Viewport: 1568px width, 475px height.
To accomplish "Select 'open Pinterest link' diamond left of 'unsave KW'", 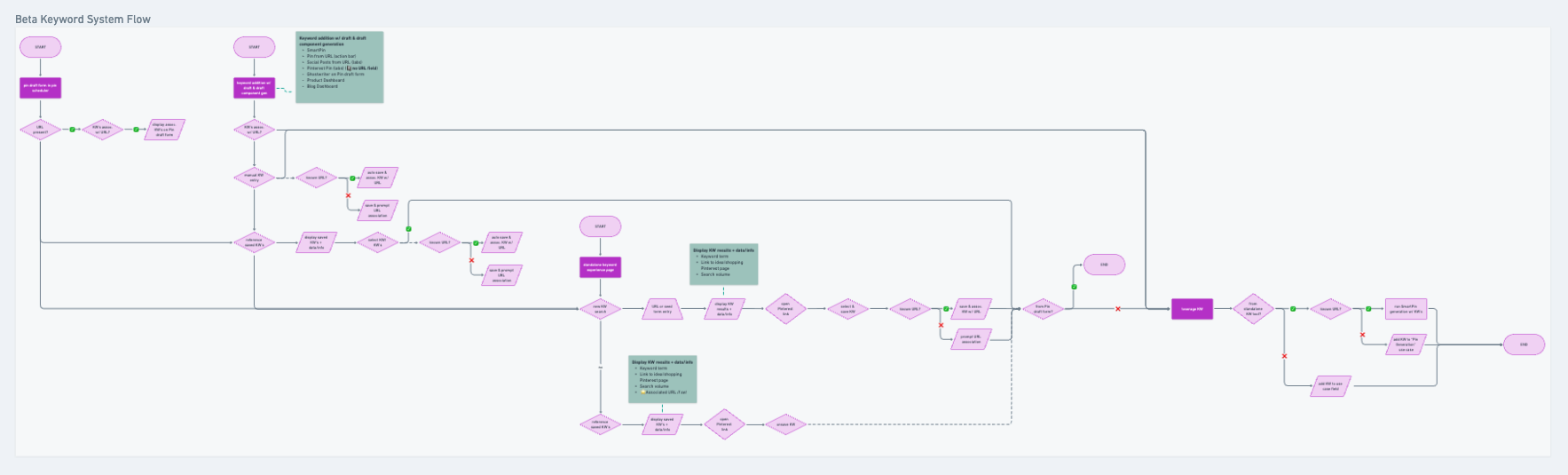I will click(724, 424).
